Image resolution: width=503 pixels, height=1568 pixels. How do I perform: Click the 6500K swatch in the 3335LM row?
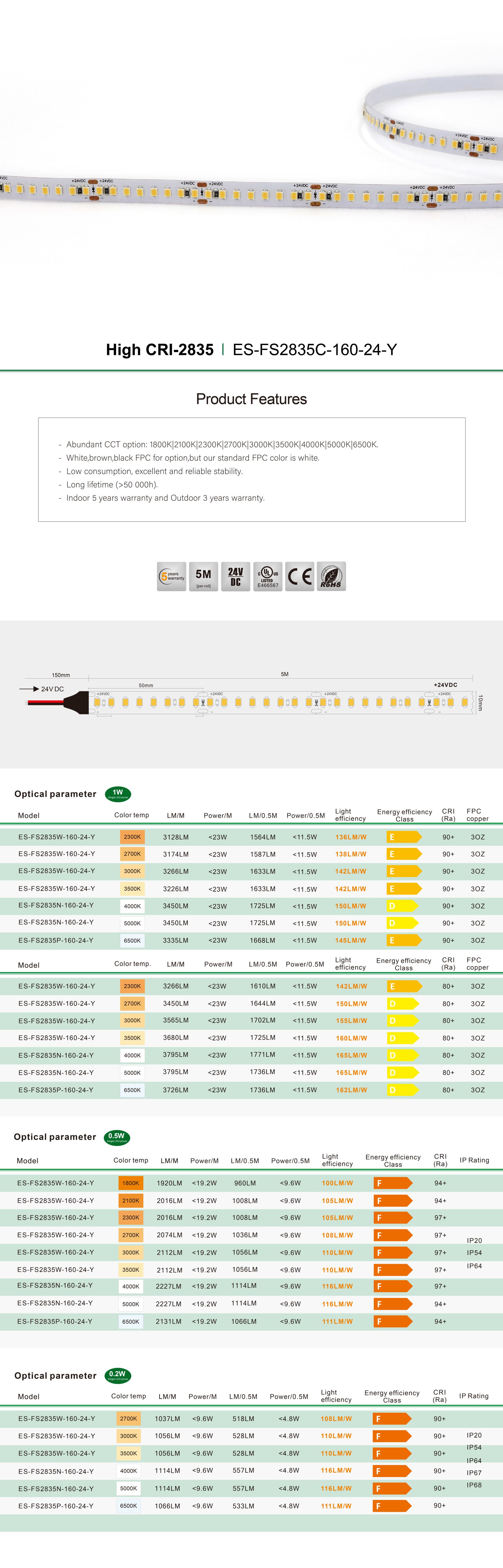132,941
